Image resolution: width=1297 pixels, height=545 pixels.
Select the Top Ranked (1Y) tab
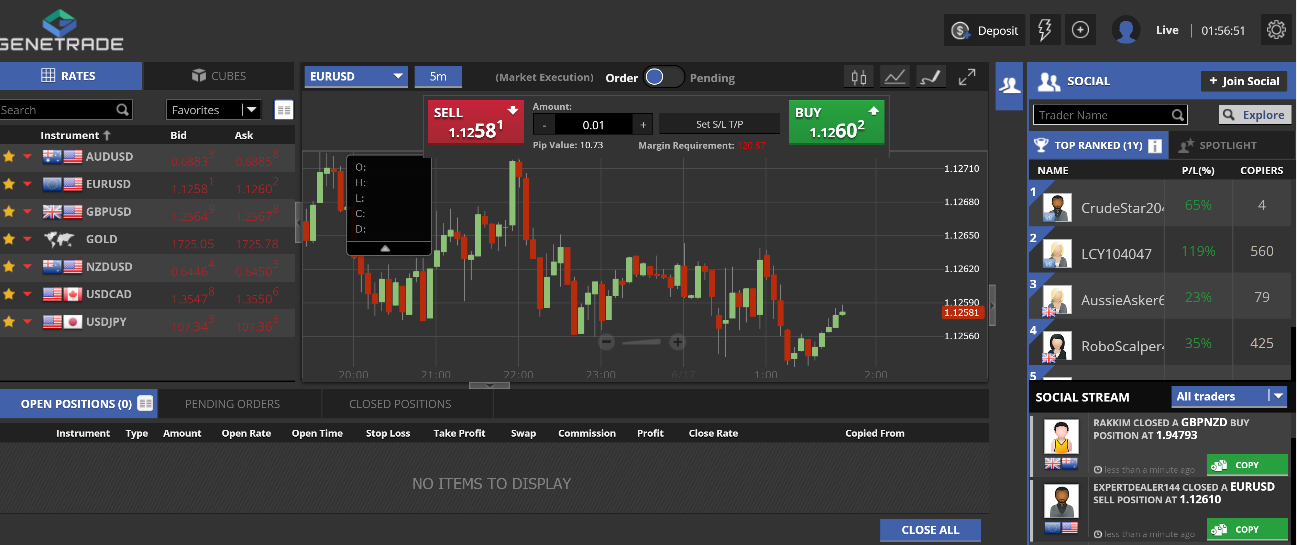click(1098, 146)
